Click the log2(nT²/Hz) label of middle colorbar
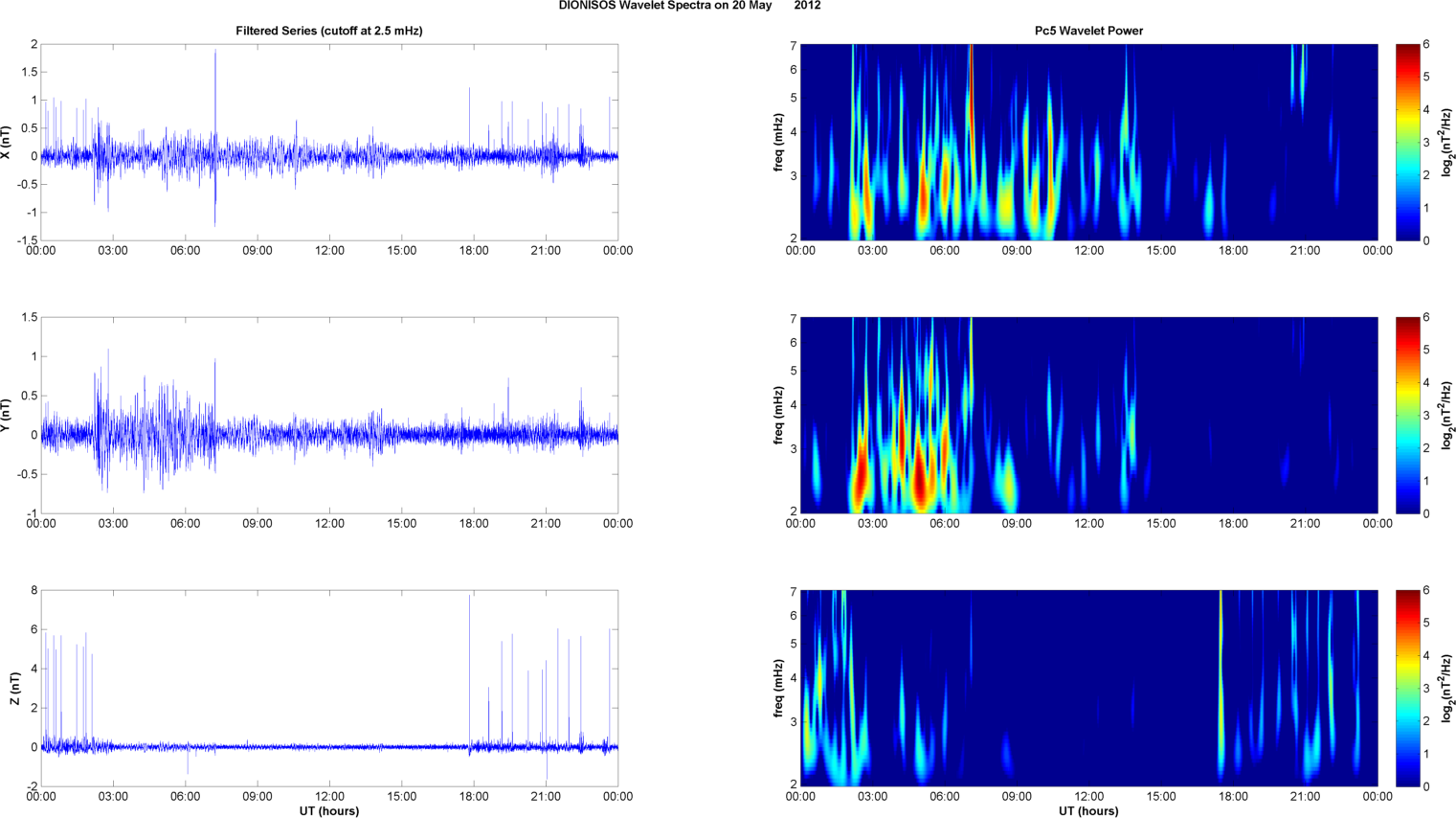Image resolution: width=1456 pixels, height=818 pixels. coord(1447,416)
